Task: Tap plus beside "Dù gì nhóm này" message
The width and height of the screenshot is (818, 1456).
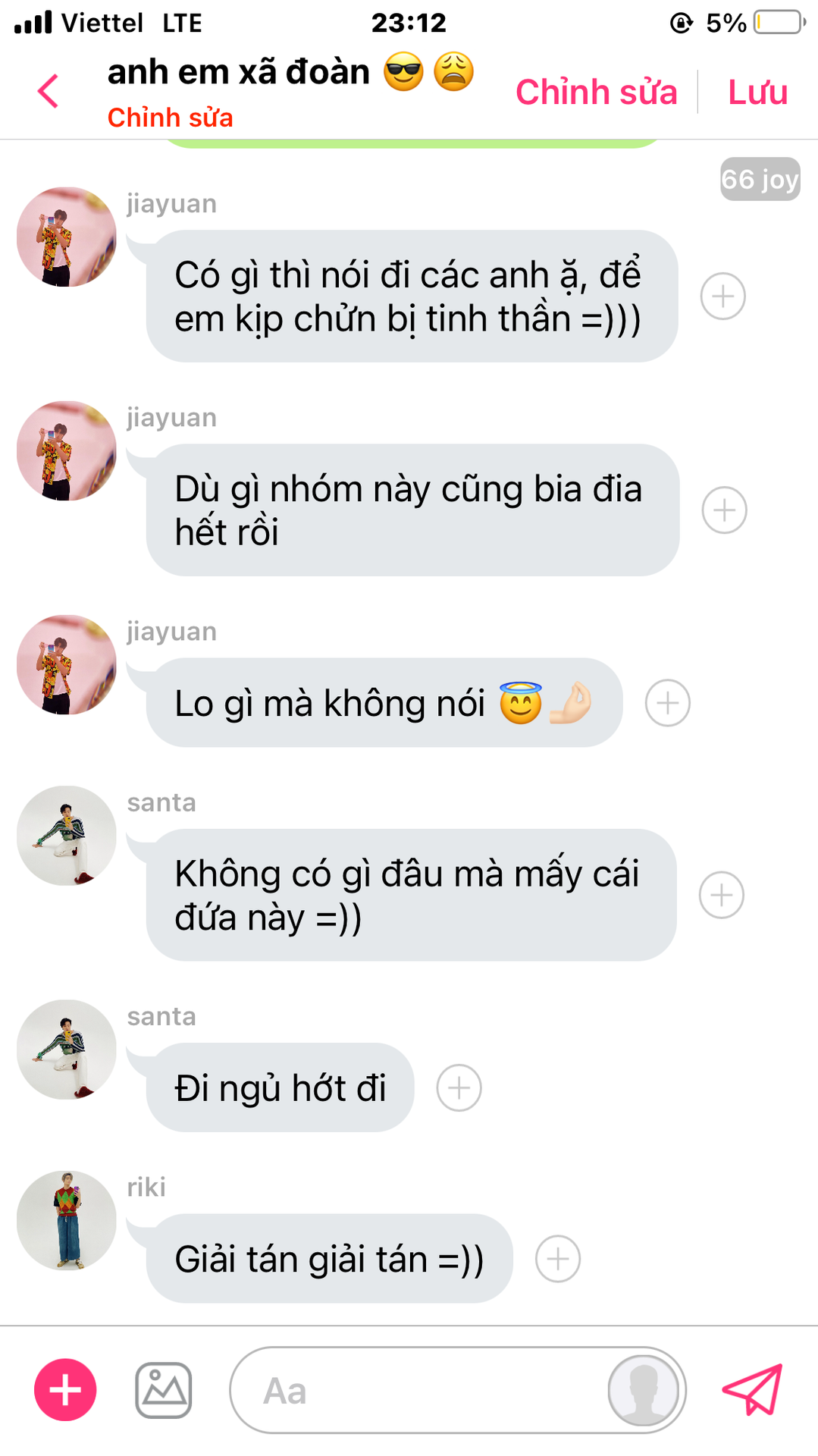Action: [724, 510]
